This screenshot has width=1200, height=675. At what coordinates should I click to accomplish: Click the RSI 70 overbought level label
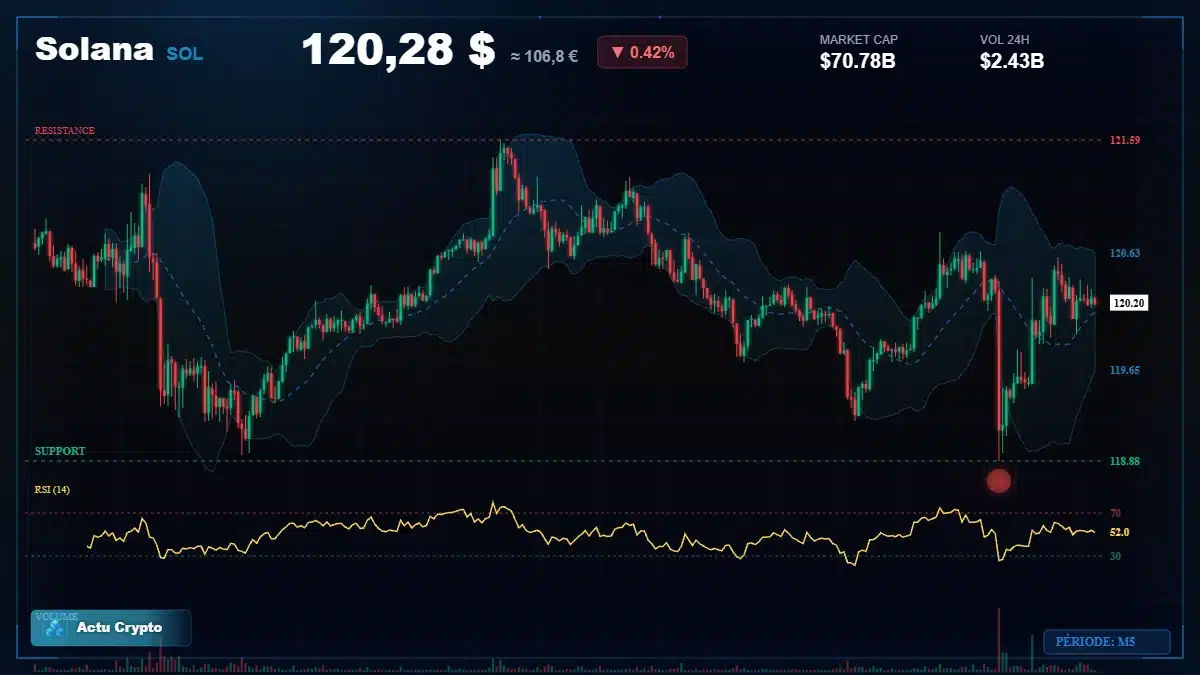(x=1115, y=513)
